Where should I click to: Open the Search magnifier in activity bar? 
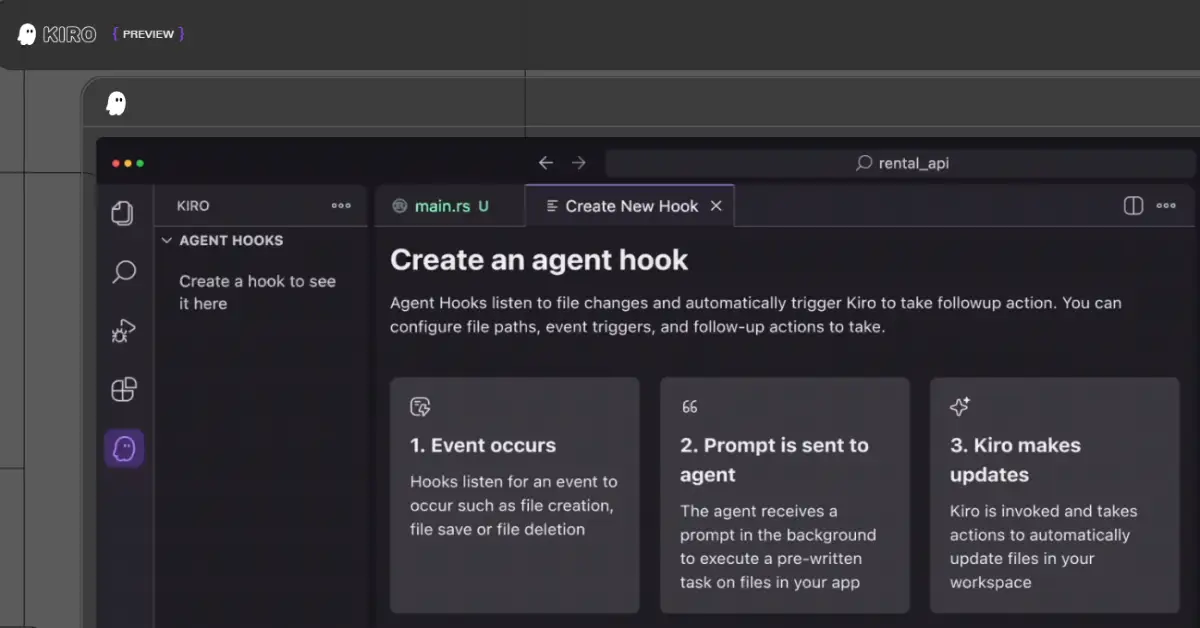(124, 271)
